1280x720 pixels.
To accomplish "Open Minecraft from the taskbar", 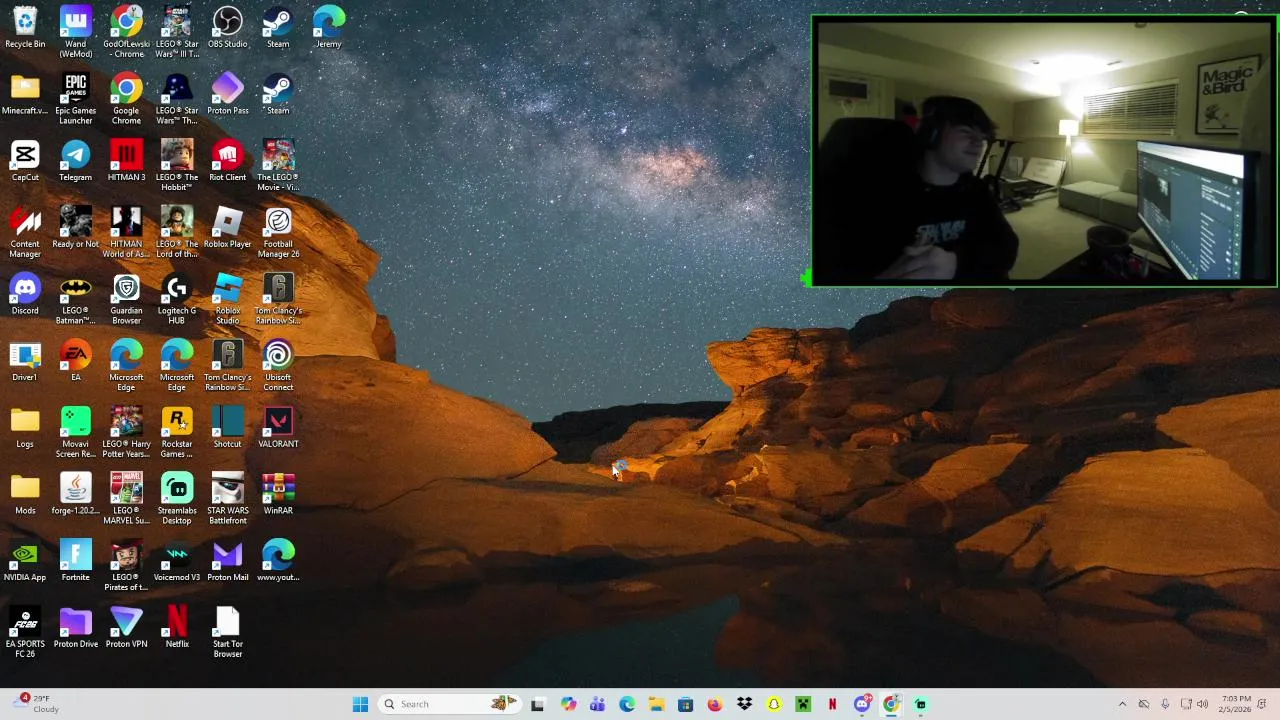I will tap(803, 704).
